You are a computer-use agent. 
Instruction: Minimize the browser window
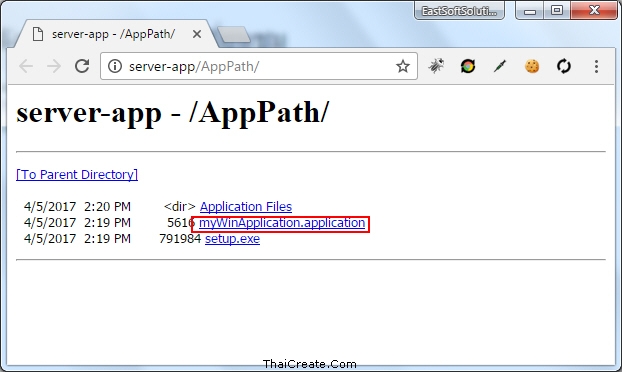point(530,11)
